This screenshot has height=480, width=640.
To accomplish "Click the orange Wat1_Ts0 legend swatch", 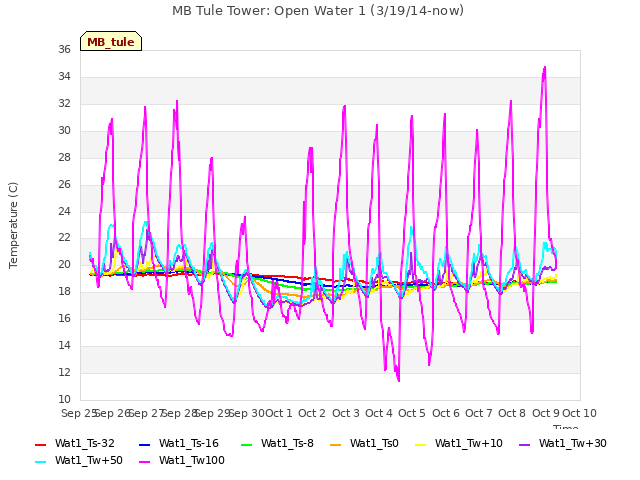I will click(x=336, y=444).
